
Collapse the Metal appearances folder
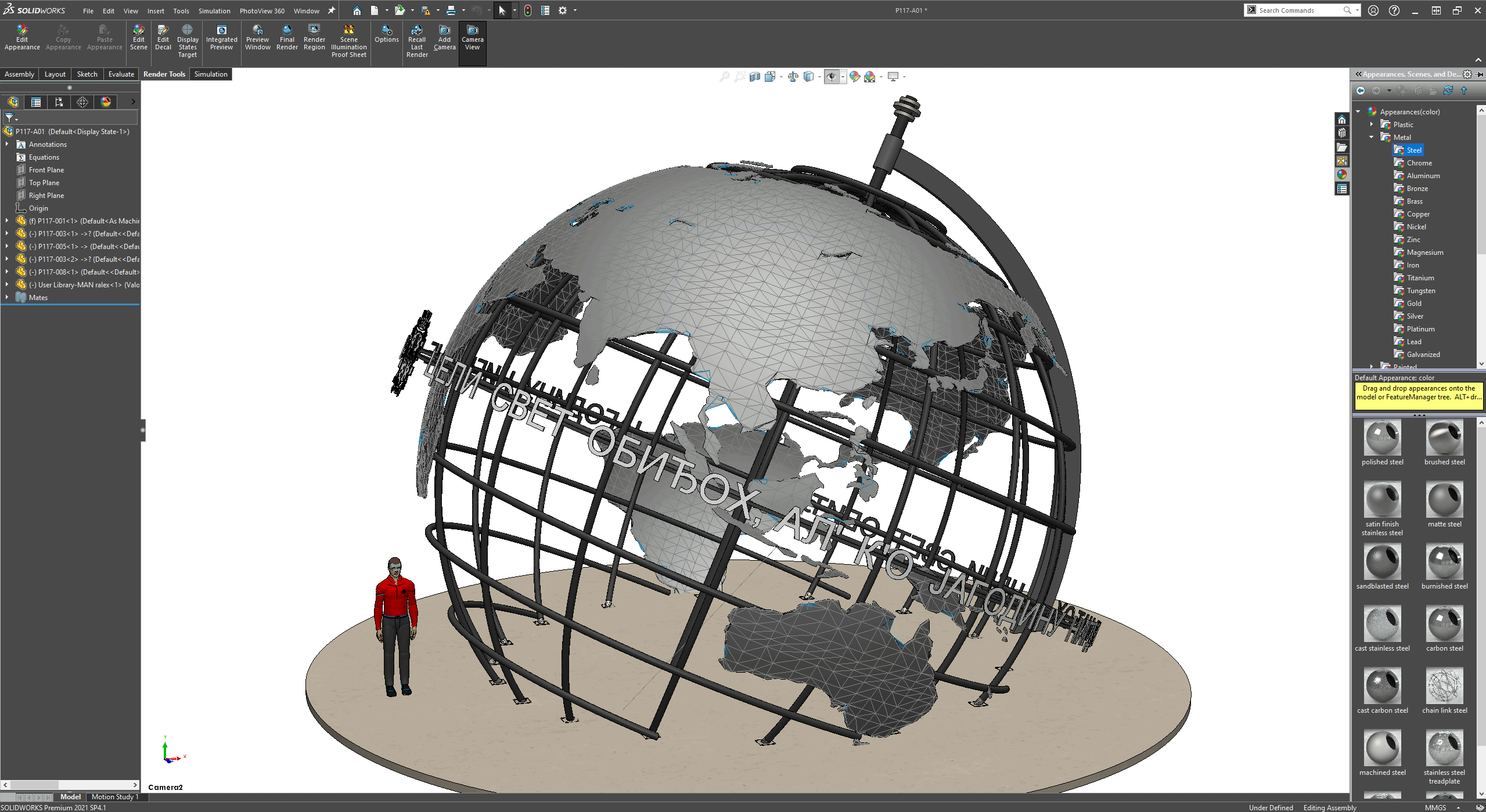(1372, 137)
